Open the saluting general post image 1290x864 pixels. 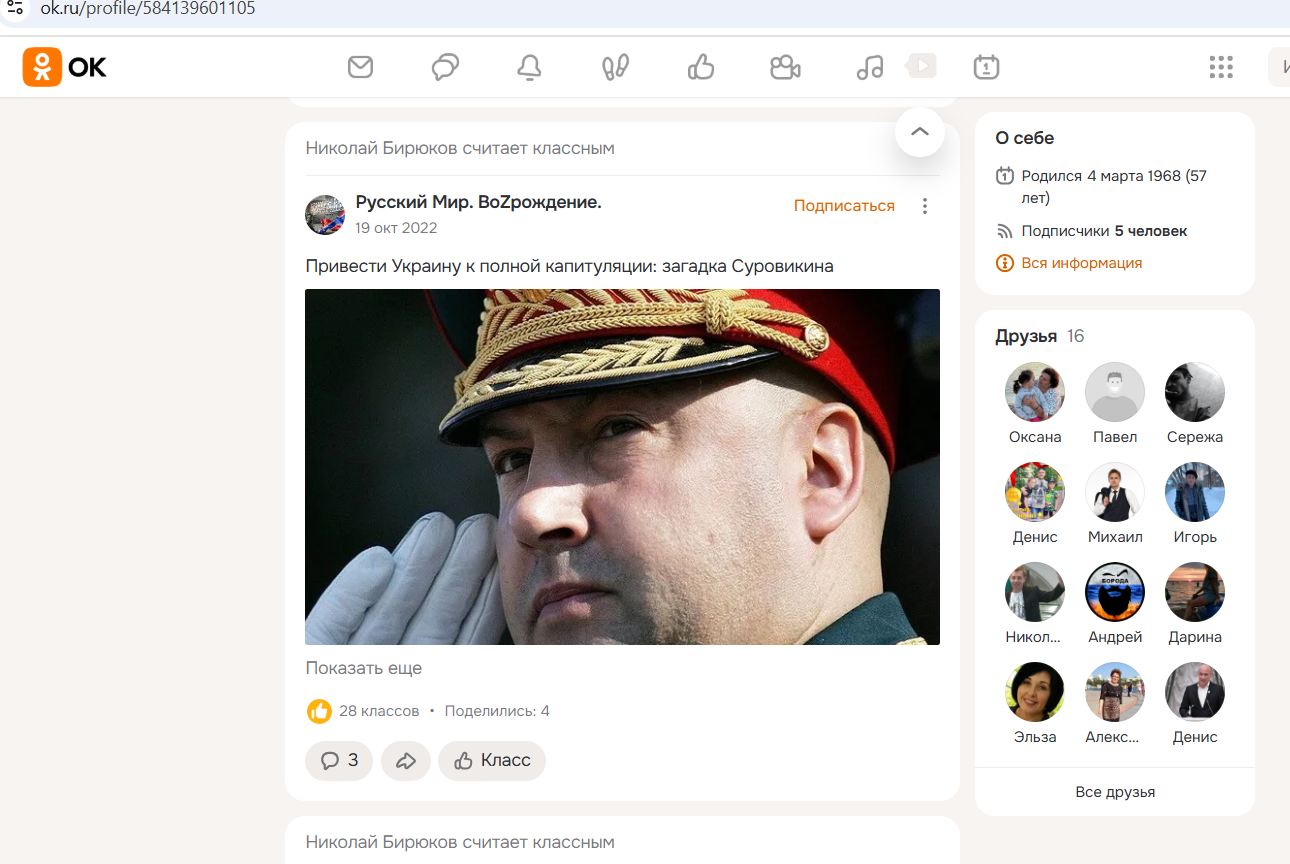[x=622, y=467]
